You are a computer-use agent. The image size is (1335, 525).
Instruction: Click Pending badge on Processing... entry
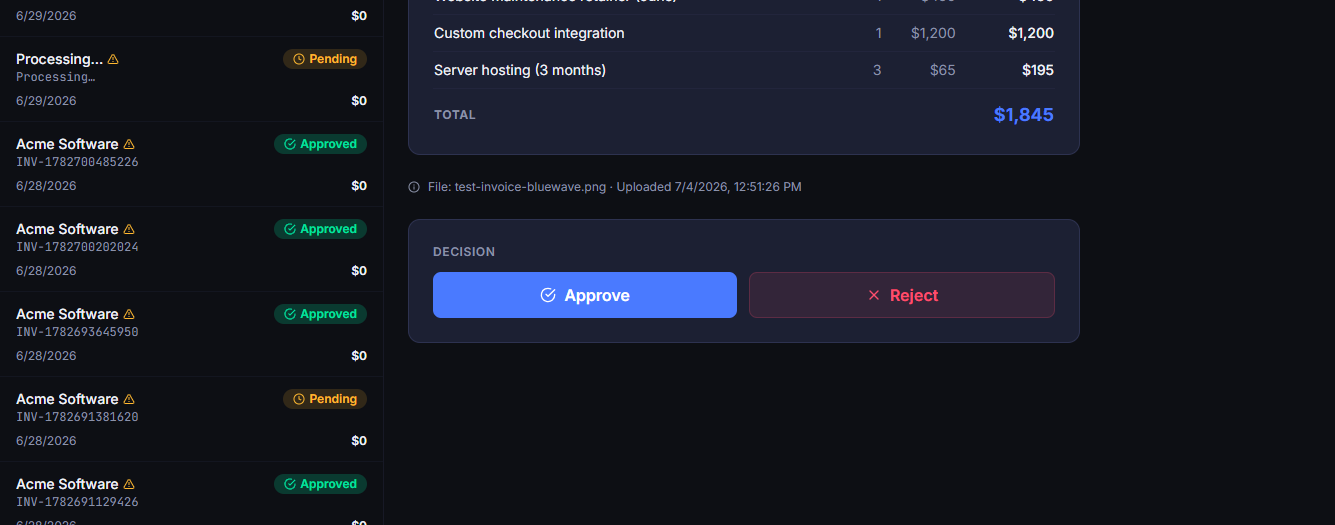pyautogui.click(x=325, y=59)
